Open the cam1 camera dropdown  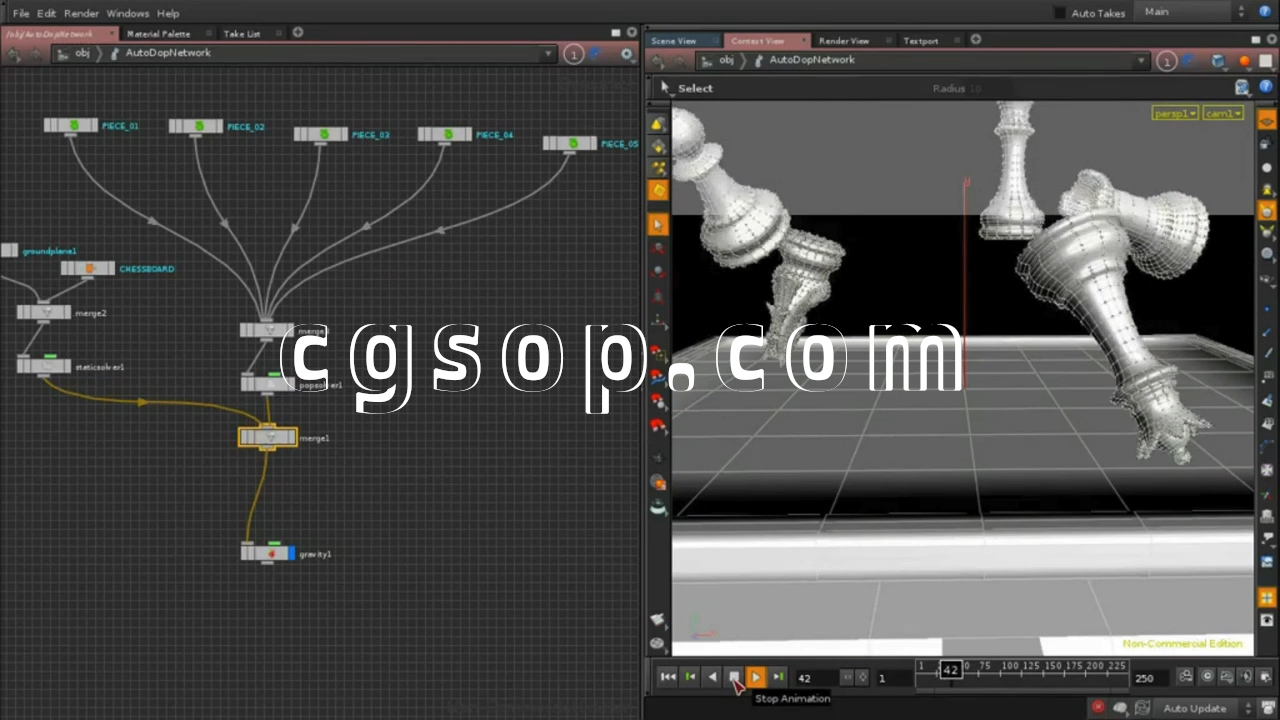point(1222,113)
